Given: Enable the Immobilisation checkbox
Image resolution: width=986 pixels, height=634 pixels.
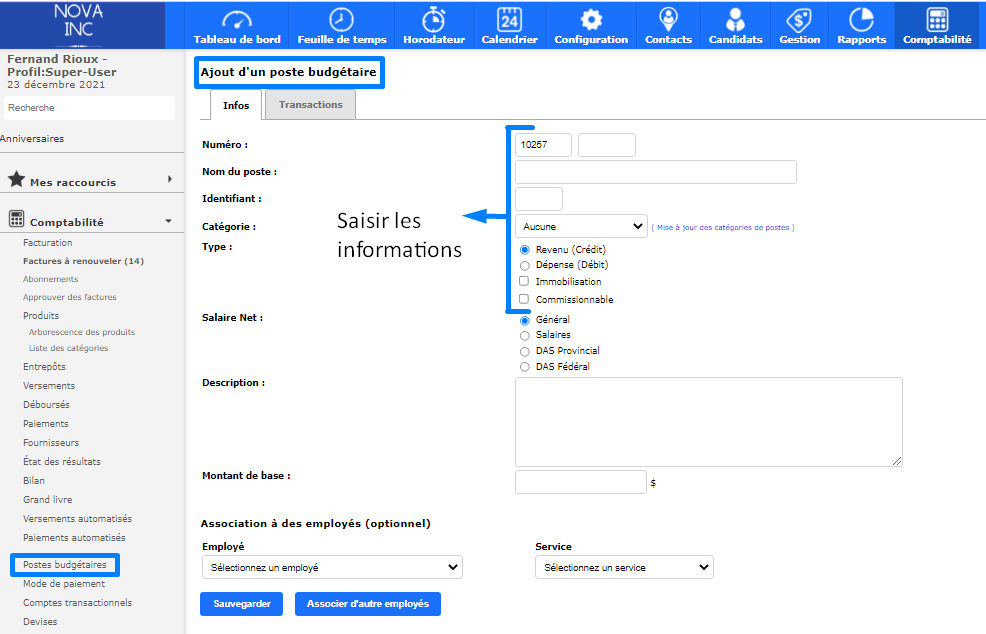Looking at the screenshot, I should tap(525, 282).
